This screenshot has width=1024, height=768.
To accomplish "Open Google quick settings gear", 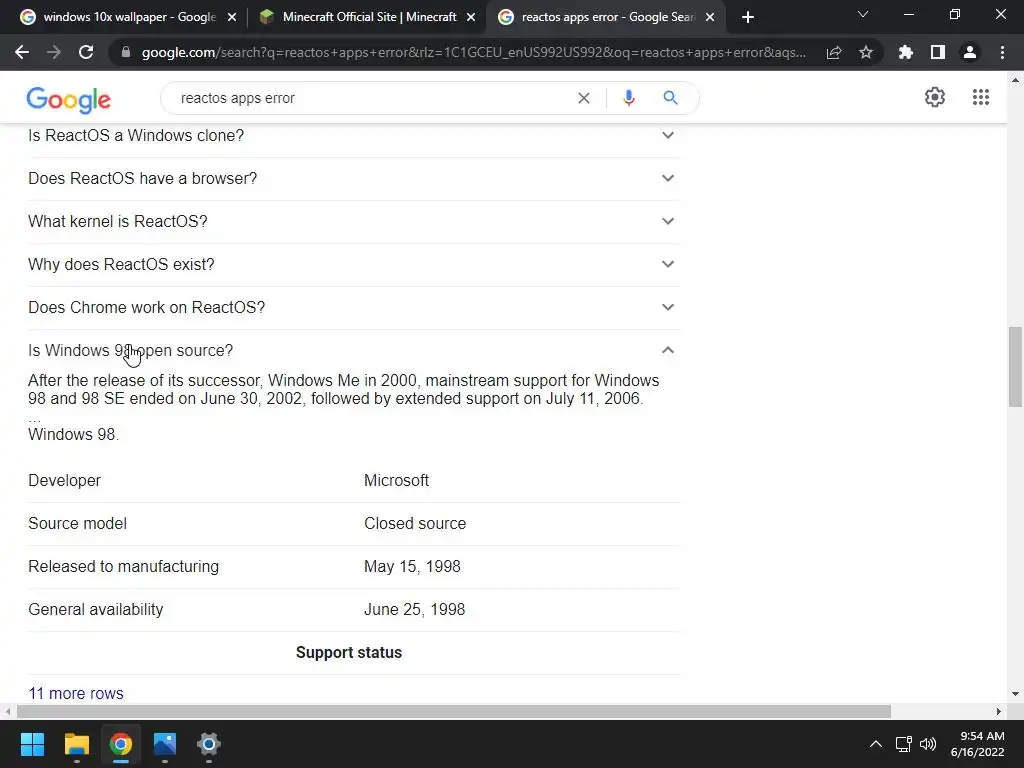I will tap(935, 97).
